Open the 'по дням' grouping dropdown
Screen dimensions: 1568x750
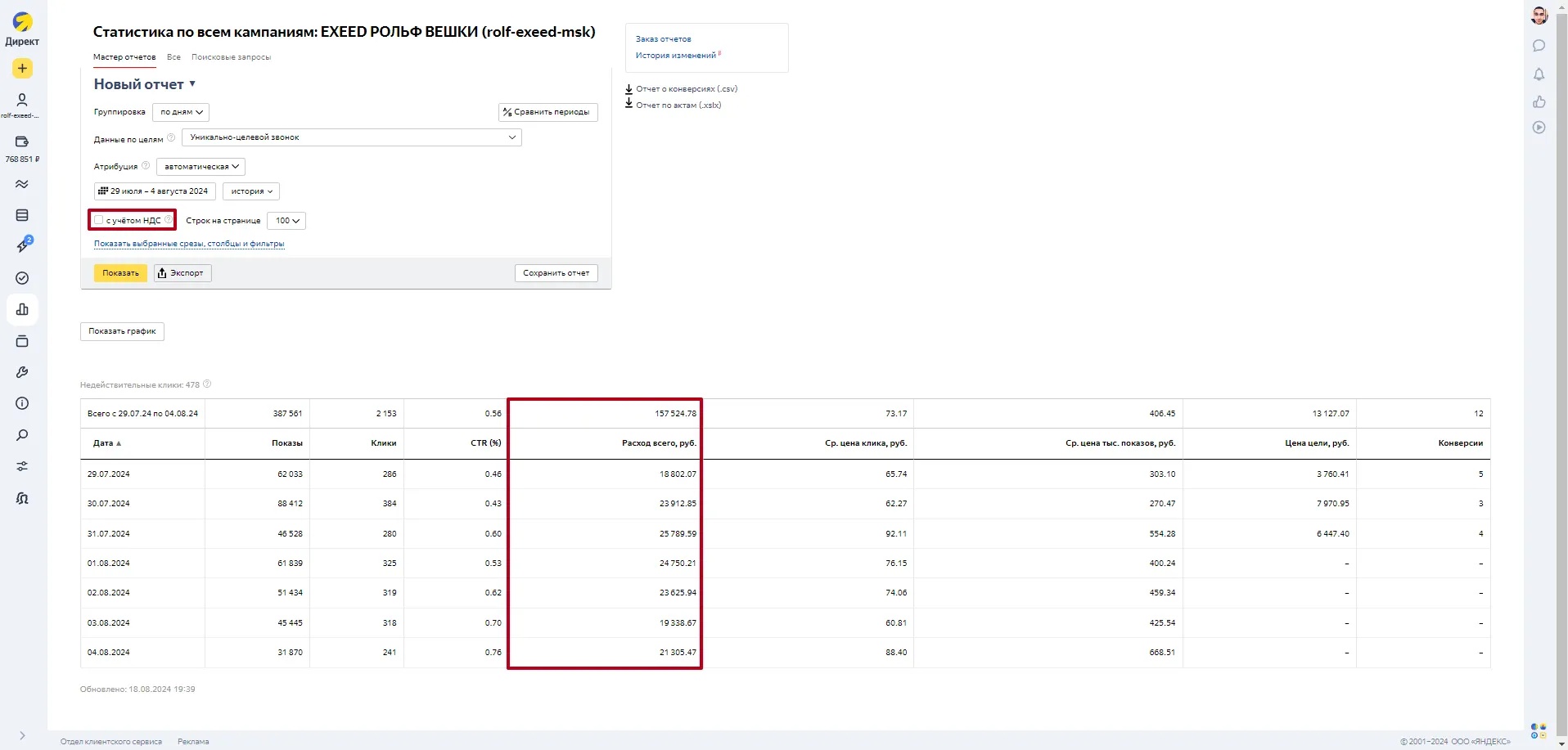(x=182, y=112)
